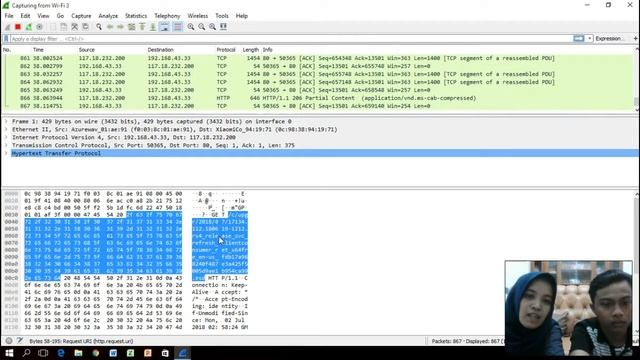Jump to first packet toolbar icon
Image resolution: width=640 pixels, height=360 pixels.
[142, 27]
